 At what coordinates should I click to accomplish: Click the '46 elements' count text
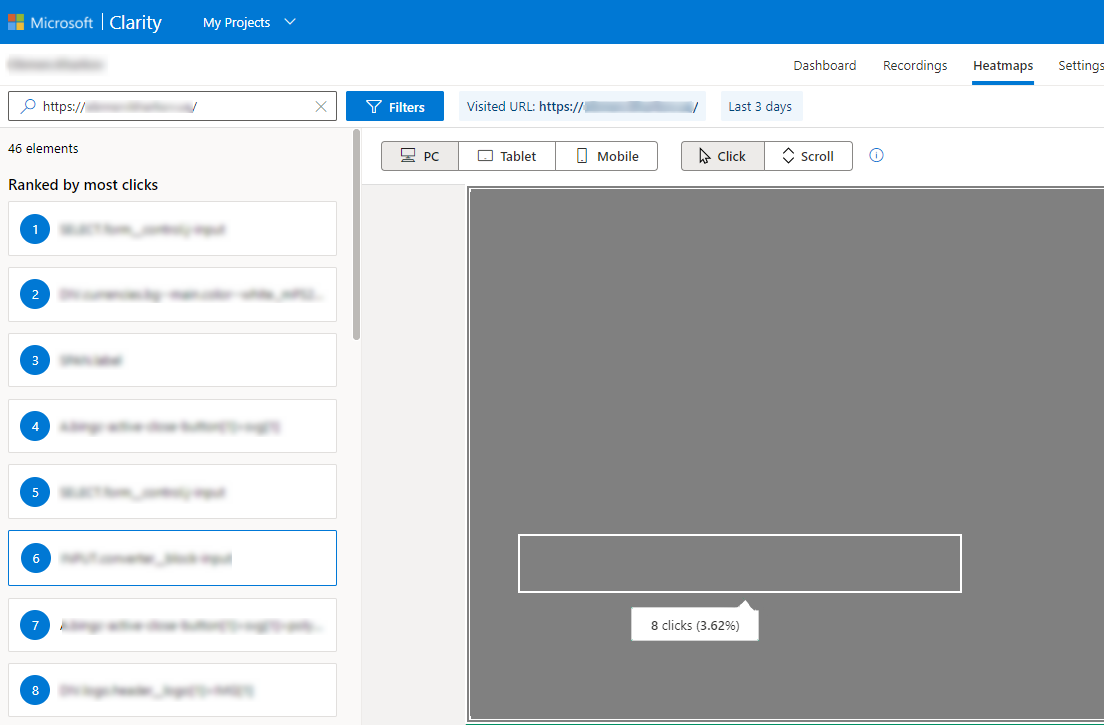pyautogui.click(x=43, y=149)
